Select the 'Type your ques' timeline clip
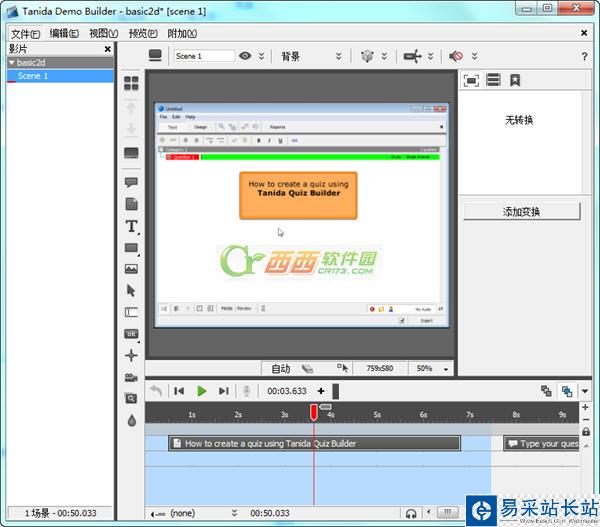Viewport: 600px width, 527px height. coord(541,444)
